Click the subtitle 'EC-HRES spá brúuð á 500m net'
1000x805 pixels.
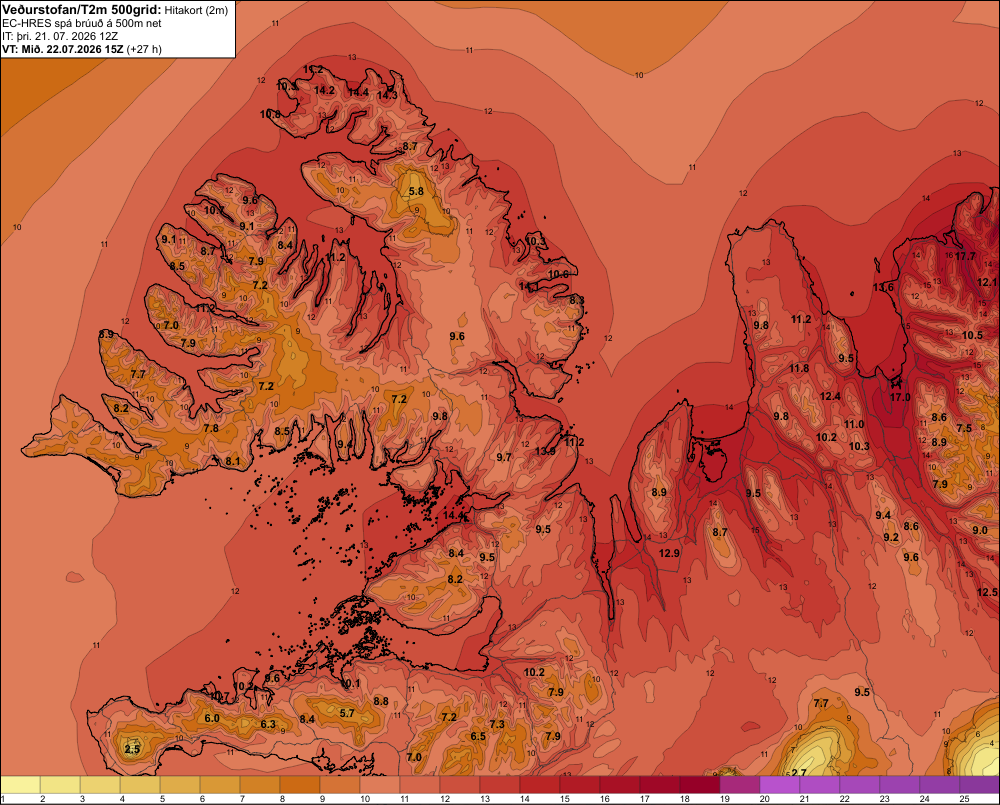point(82,23)
